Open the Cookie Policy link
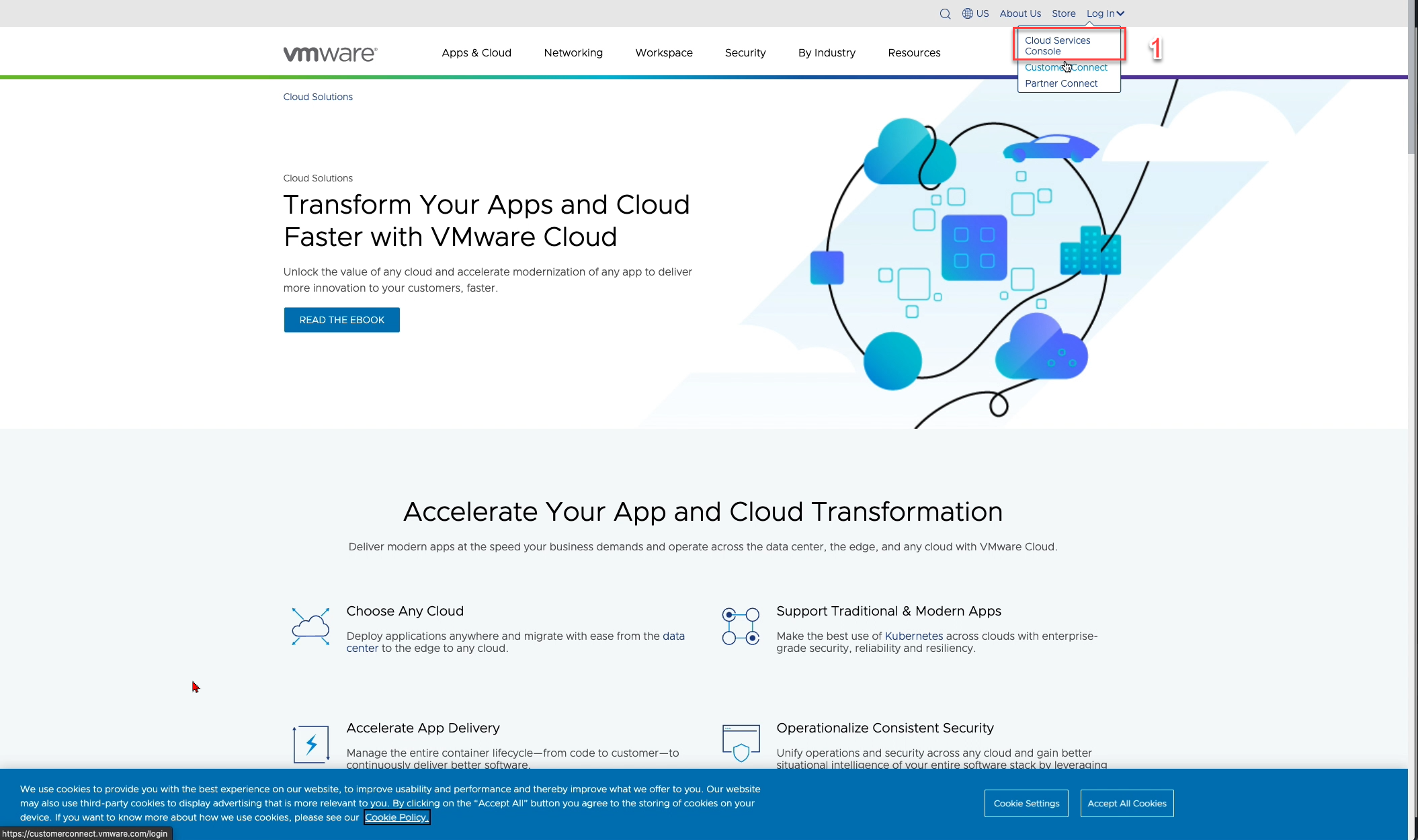The width and height of the screenshot is (1418, 840). (397, 817)
